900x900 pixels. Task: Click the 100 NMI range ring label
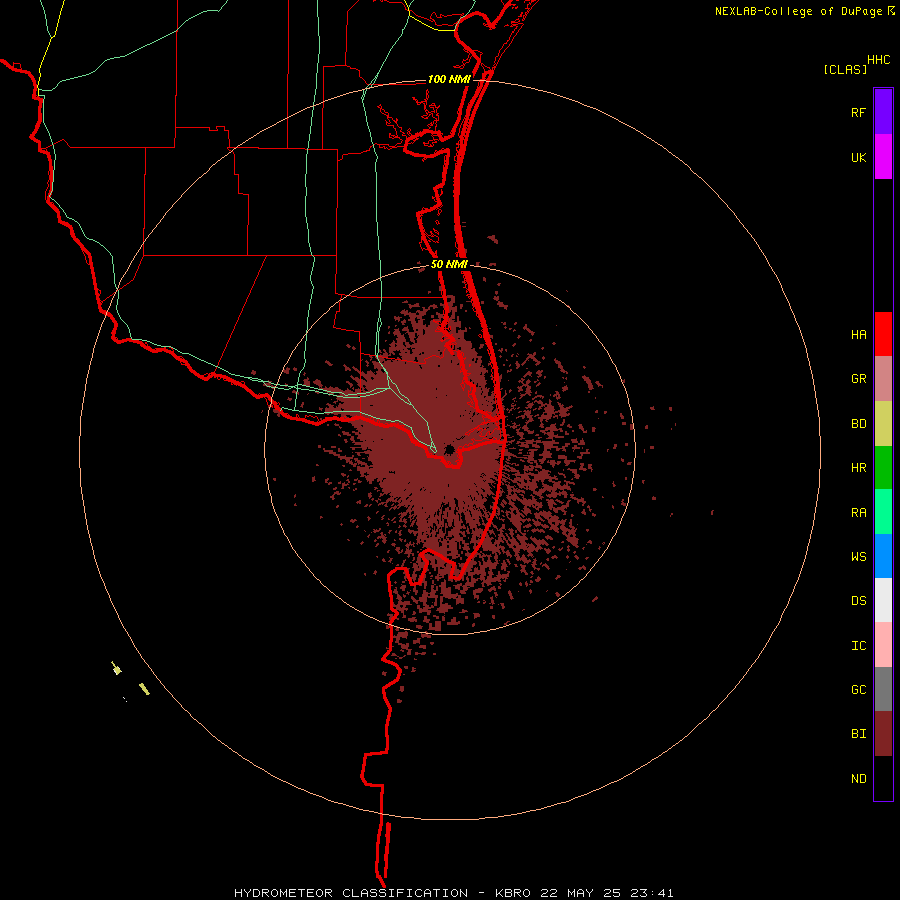449,79
